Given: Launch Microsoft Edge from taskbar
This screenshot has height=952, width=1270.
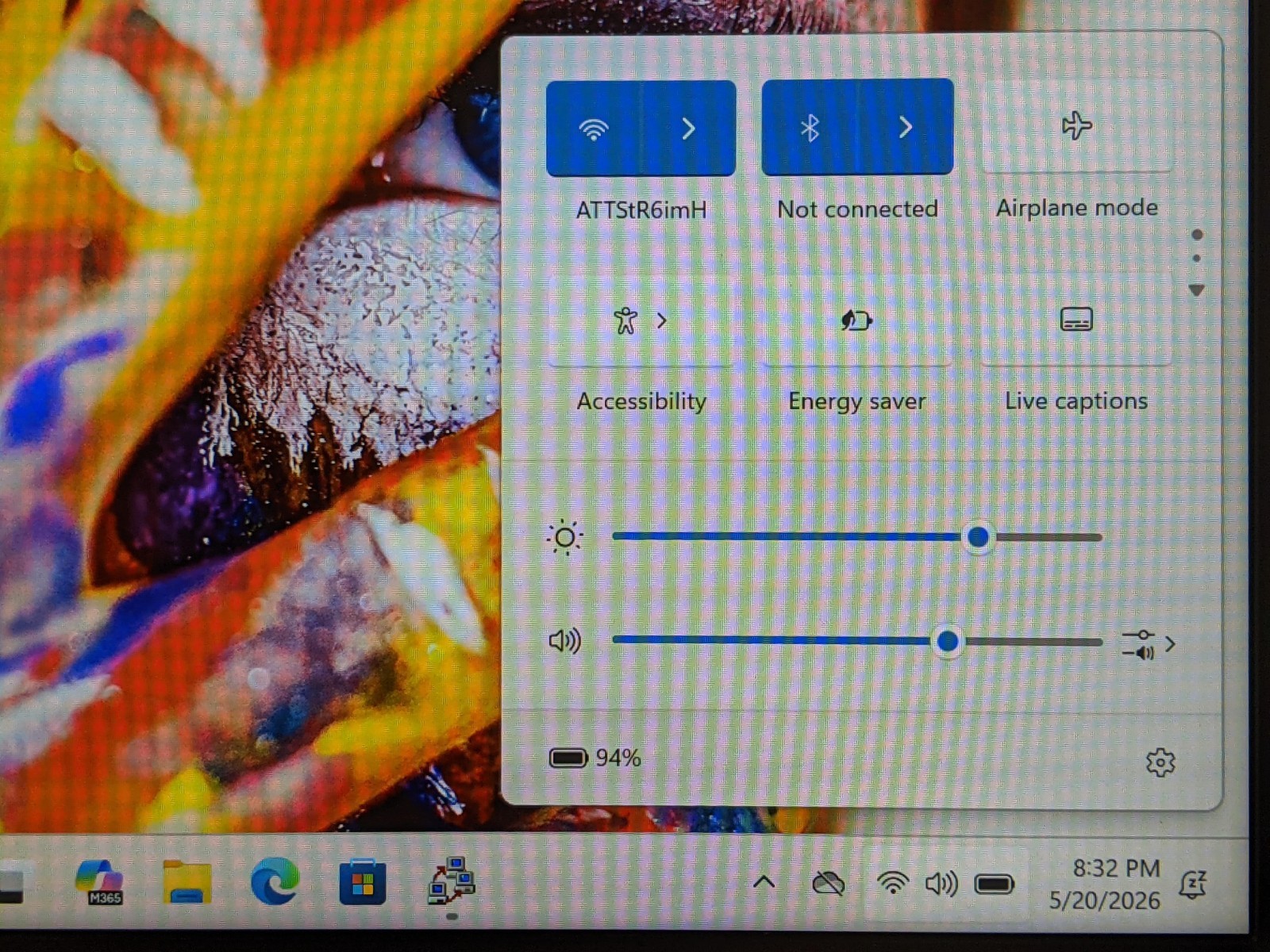Looking at the screenshot, I should click(x=275, y=881).
